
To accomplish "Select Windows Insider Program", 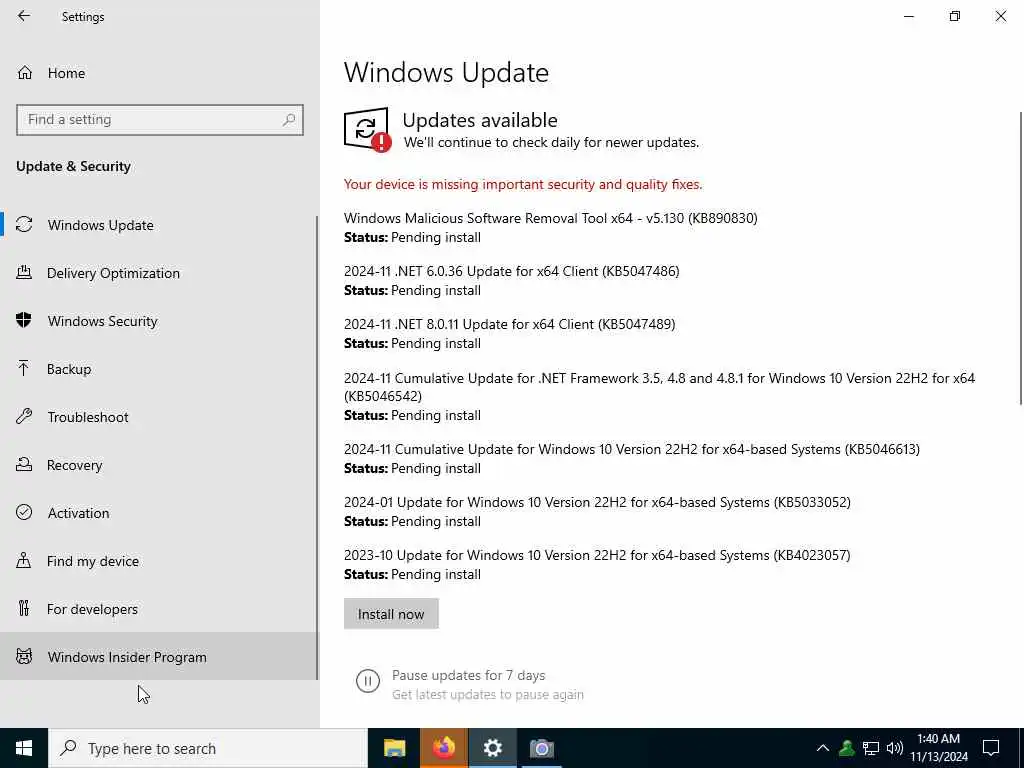I will tap(159, 656).
